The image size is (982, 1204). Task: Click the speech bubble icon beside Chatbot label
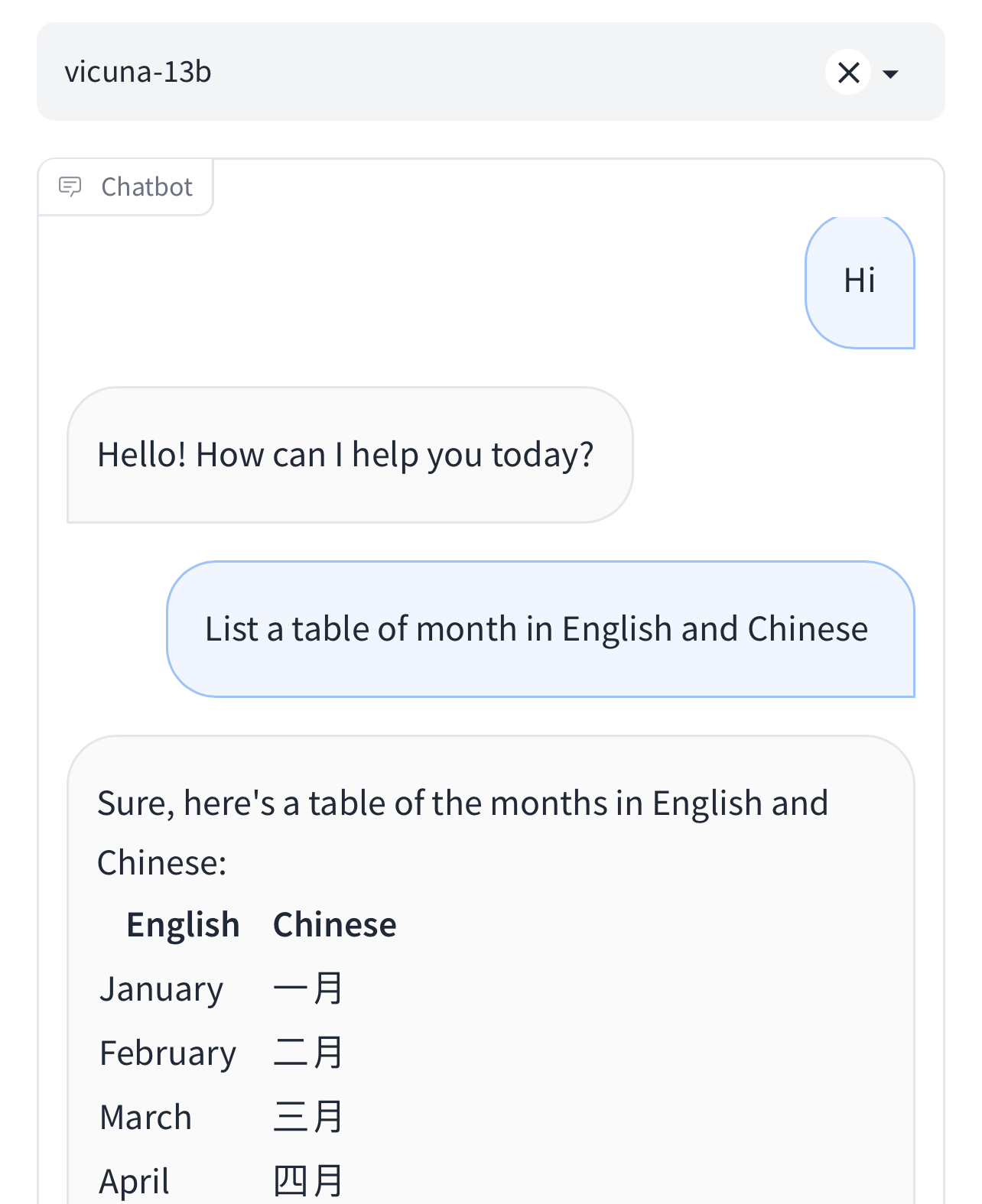tap(71, 187)
